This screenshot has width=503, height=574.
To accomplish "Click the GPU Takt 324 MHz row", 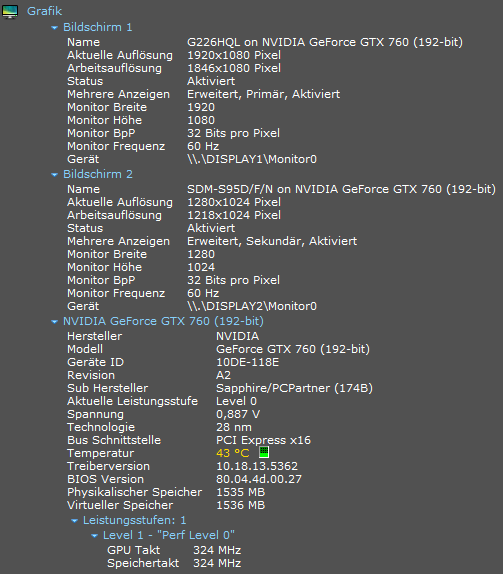I will click(x=174, y=550).
